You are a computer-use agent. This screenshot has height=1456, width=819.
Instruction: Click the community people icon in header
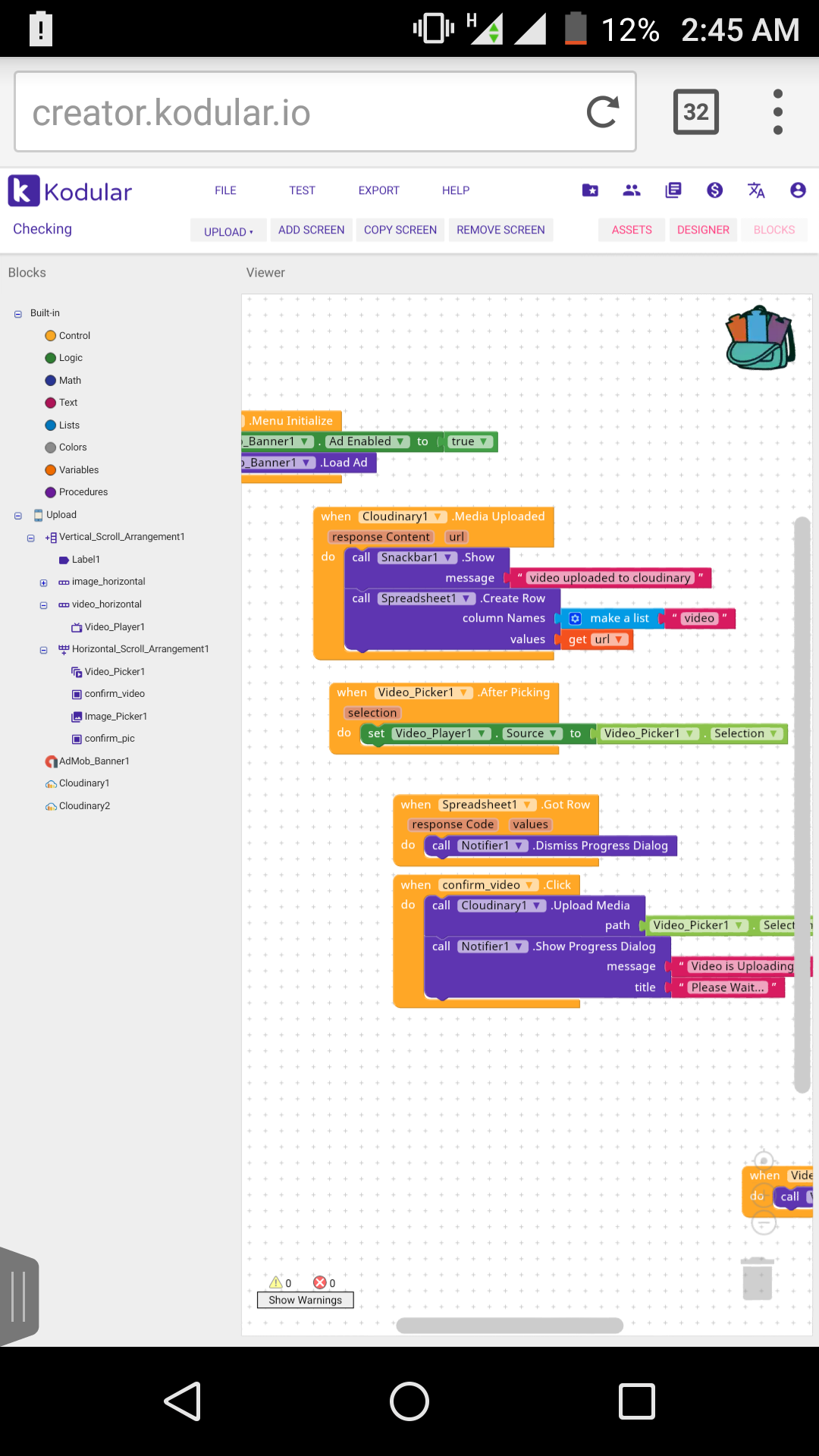coord(632,190)
